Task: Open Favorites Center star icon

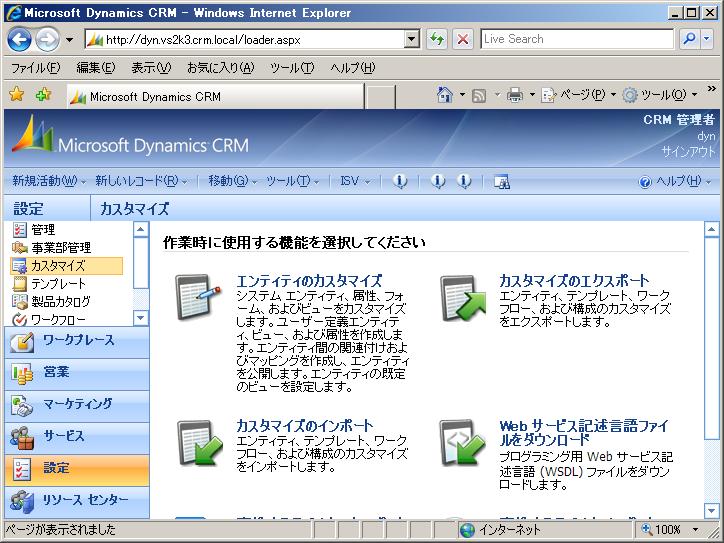Action: (17, 95)
